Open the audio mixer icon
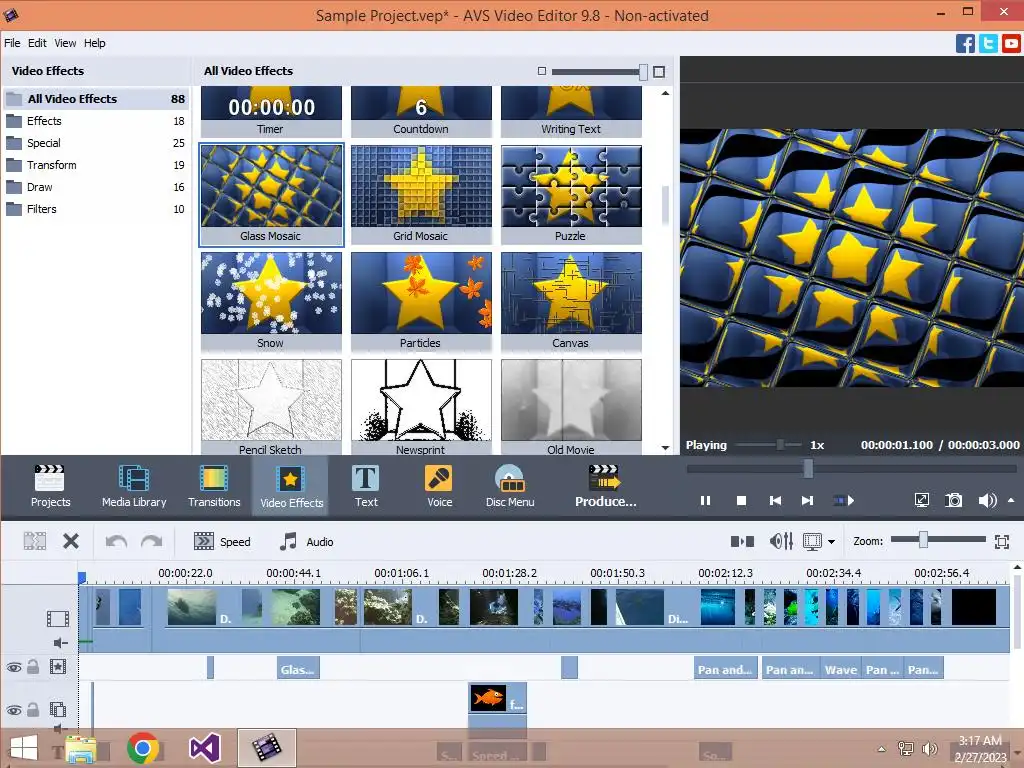The height and width of the screenshot is (768, 1024). tap(781, 541)
